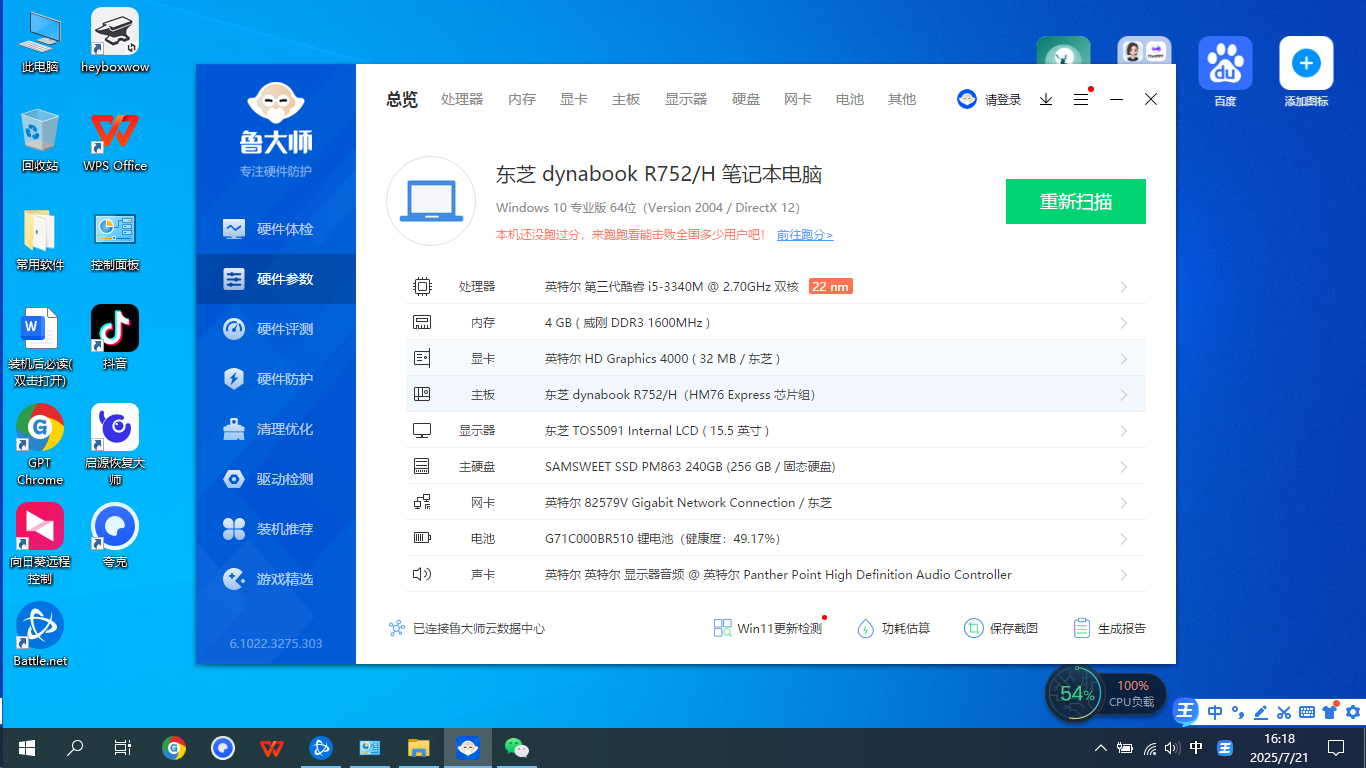Image resolution: width=1366 pixels, height=768 pixels.
Task: Expand the 处理器 row chevron
Action: [1123, 287]
